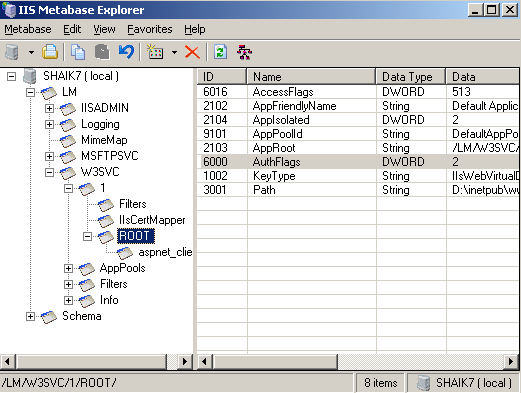Click the MimeMap key icon
This screenshot has width=521, height=393.
(x=68, y=140)
